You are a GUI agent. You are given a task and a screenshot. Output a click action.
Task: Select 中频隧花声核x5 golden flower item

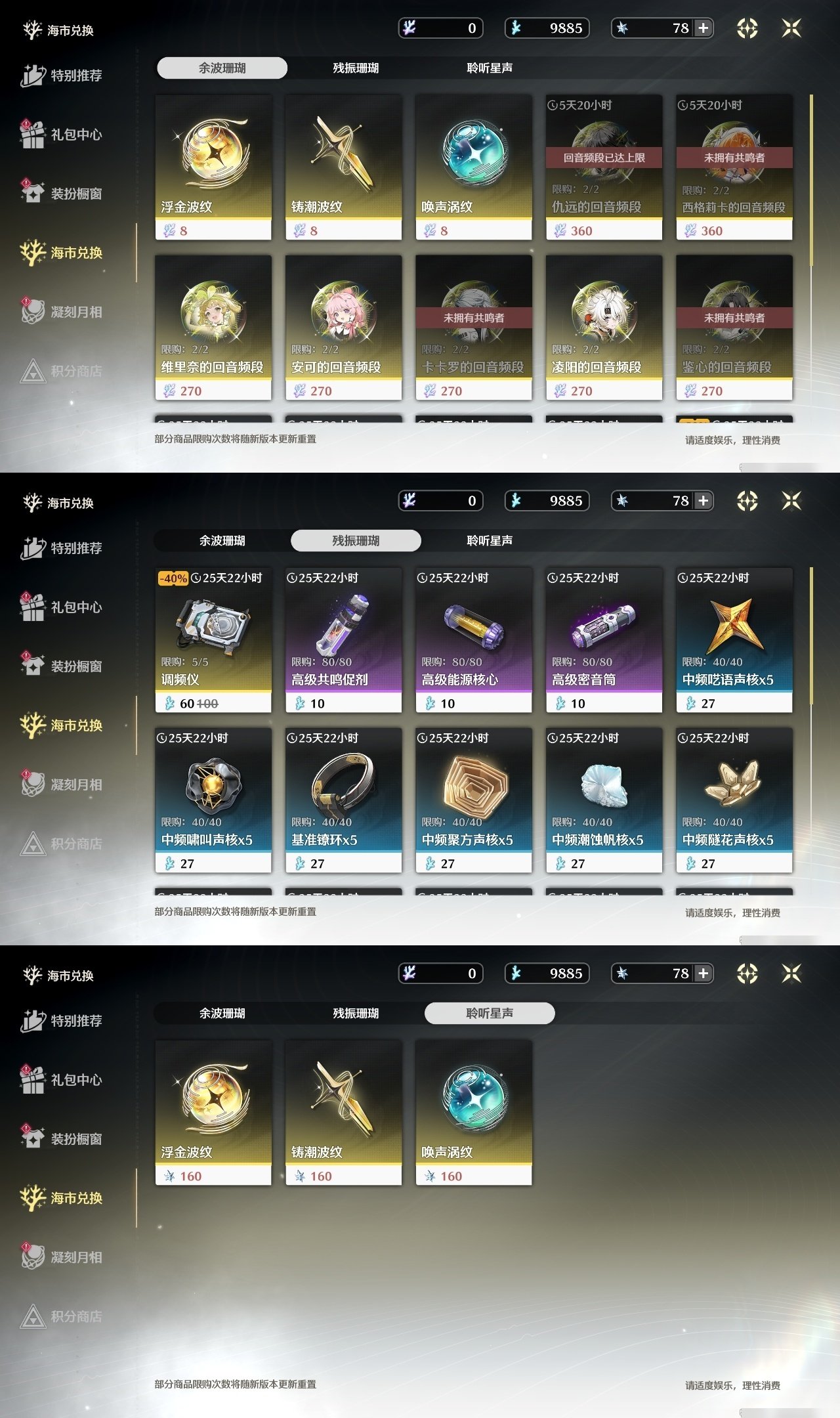[734, 800]
